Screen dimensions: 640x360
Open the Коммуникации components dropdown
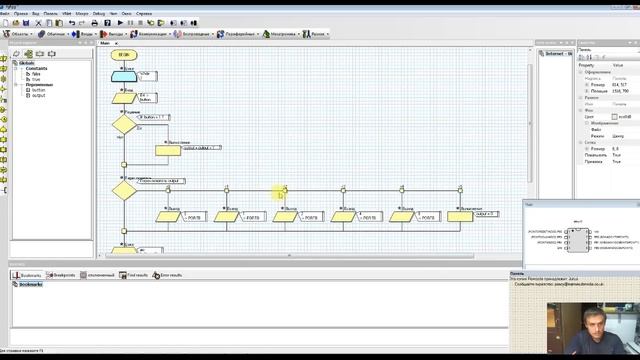(150, 34)
